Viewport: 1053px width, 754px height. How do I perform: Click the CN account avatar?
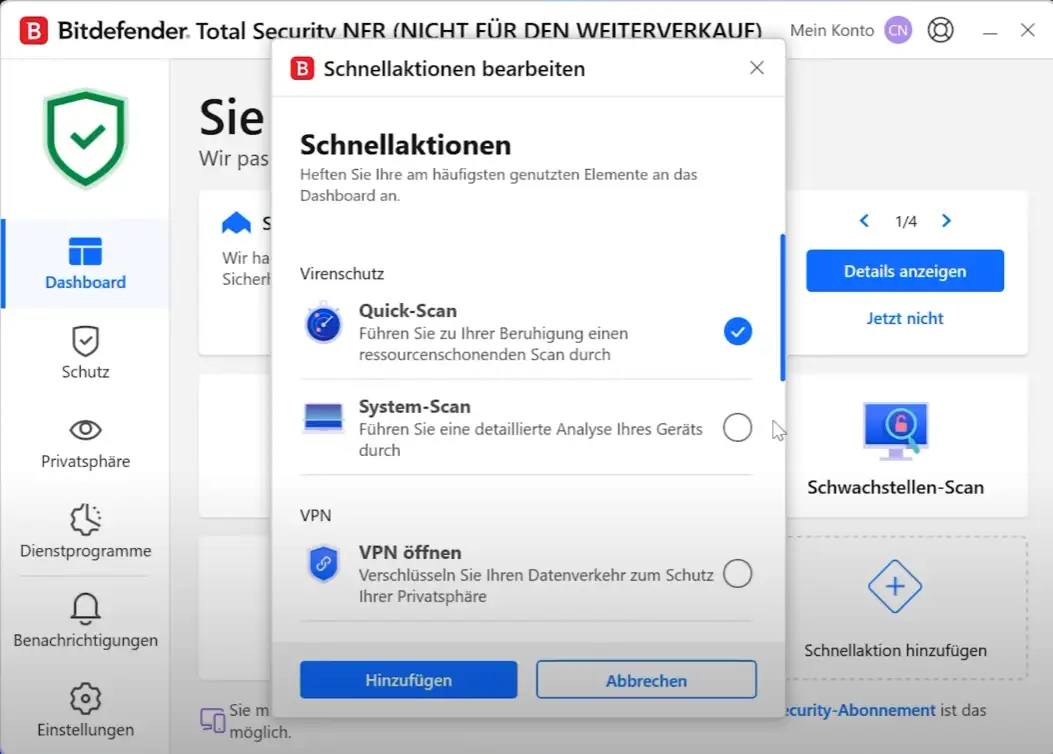pyautogui.click(x=898, y=30)
